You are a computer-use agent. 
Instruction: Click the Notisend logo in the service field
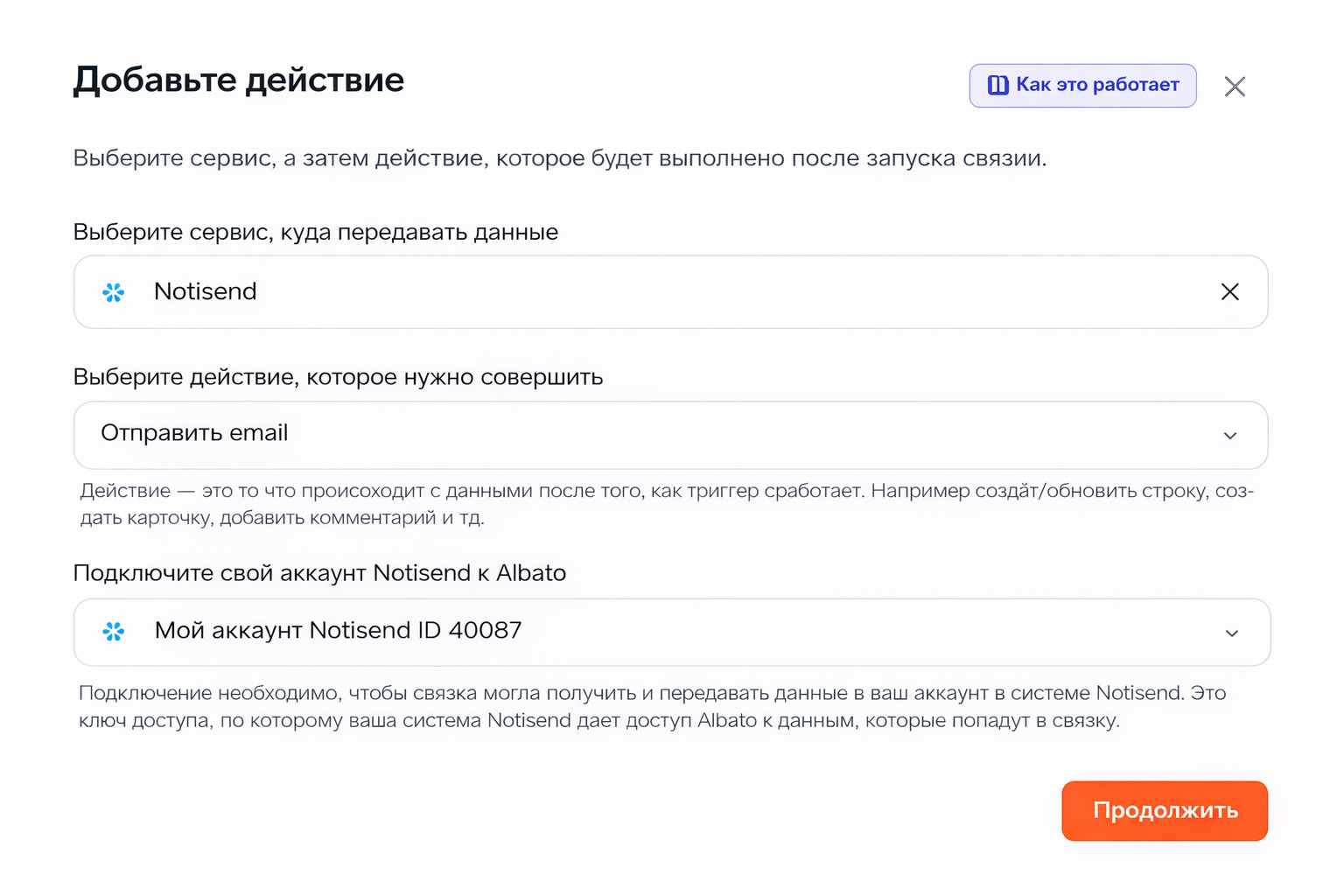114,292
